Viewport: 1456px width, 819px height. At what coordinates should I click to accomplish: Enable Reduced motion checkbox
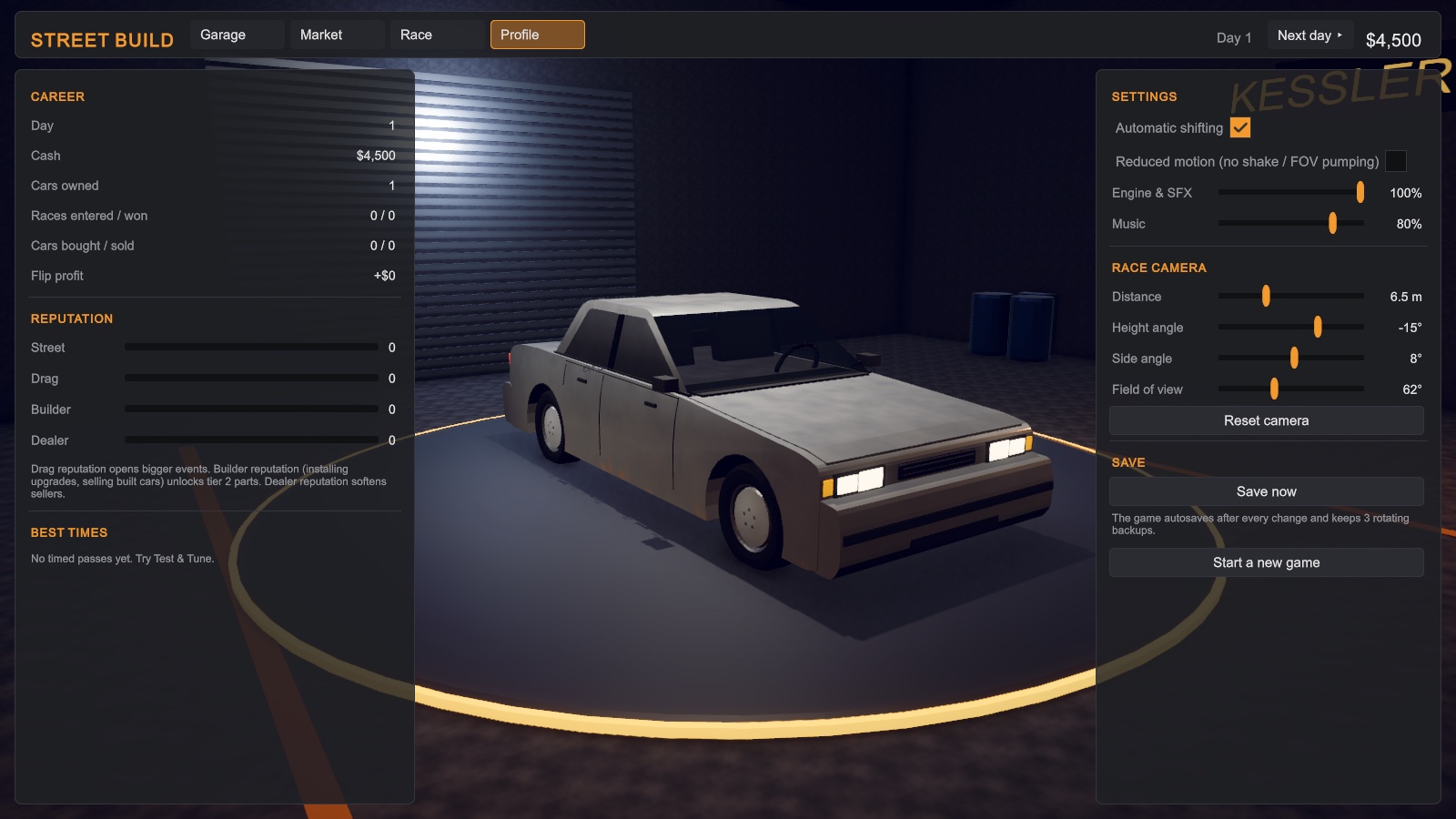1396,161
